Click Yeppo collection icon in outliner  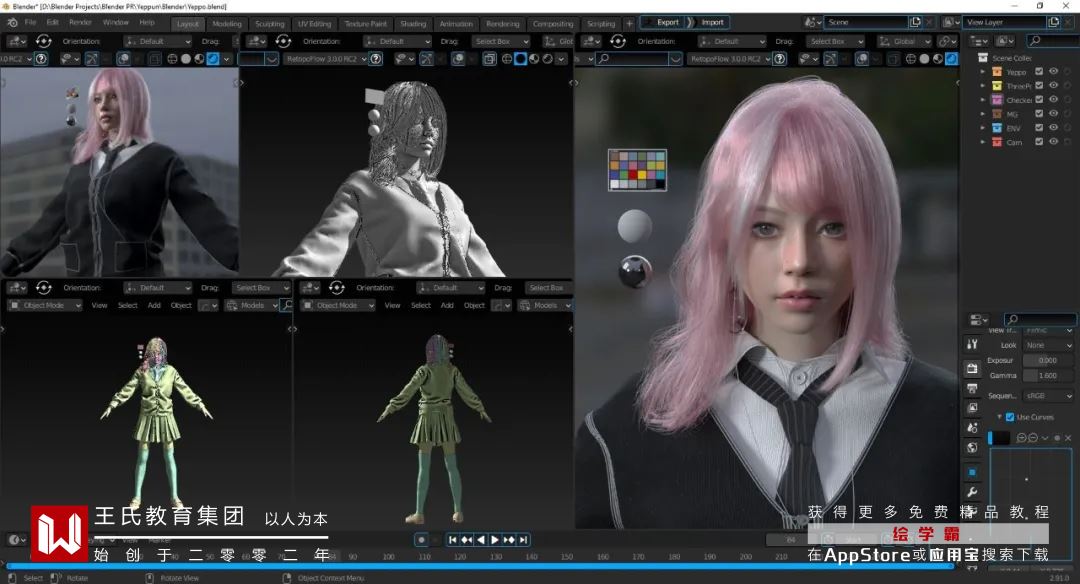tap(997, 72)
